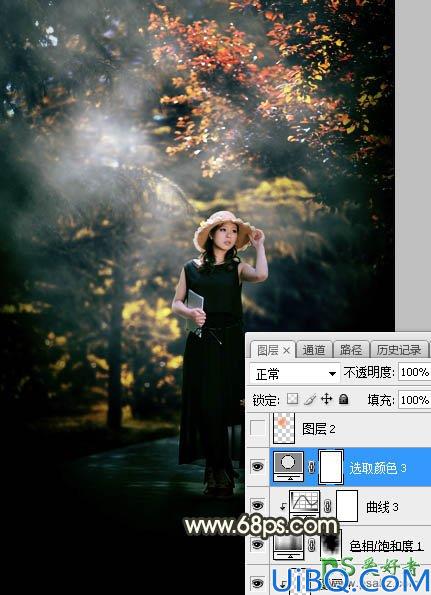Select the 曲线 3 layer mask thumbnail
This screenshot has height=595, width=431.
347,506
